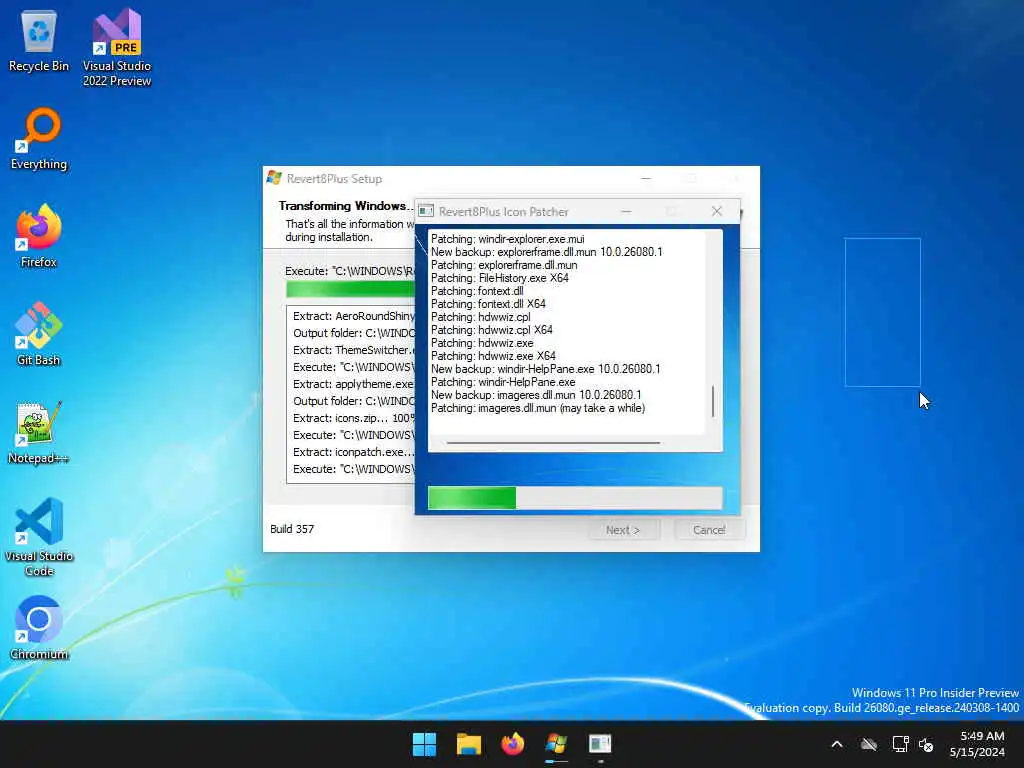The image size is (1024, 768).
Task: Select 'Patching: imageres.dll.mun (may take a while)'
Action: 538,408
